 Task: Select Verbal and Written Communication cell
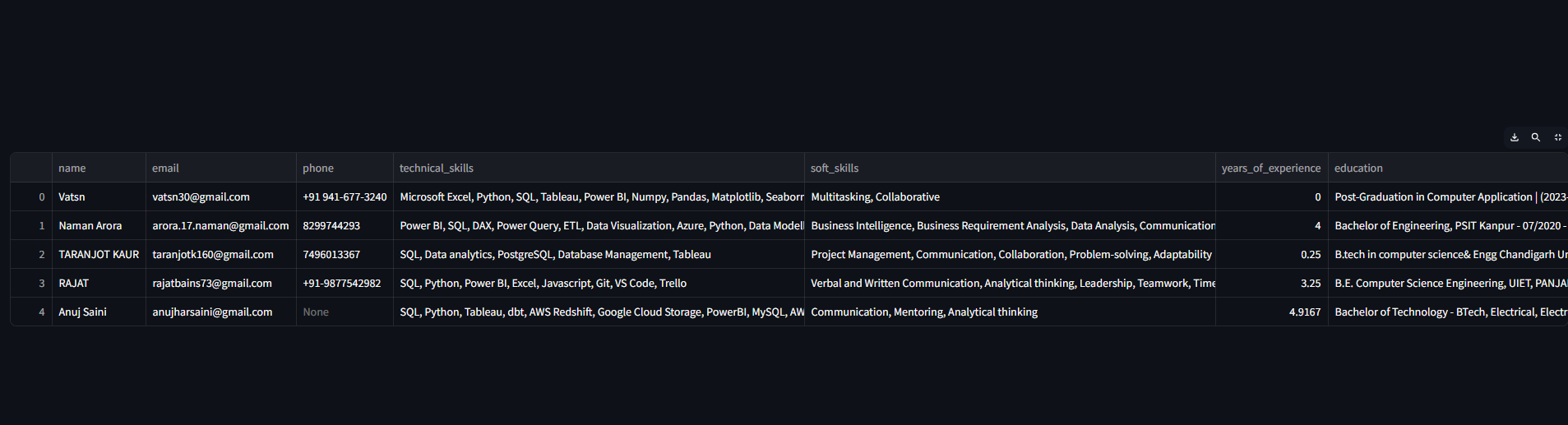(1010, 283)
